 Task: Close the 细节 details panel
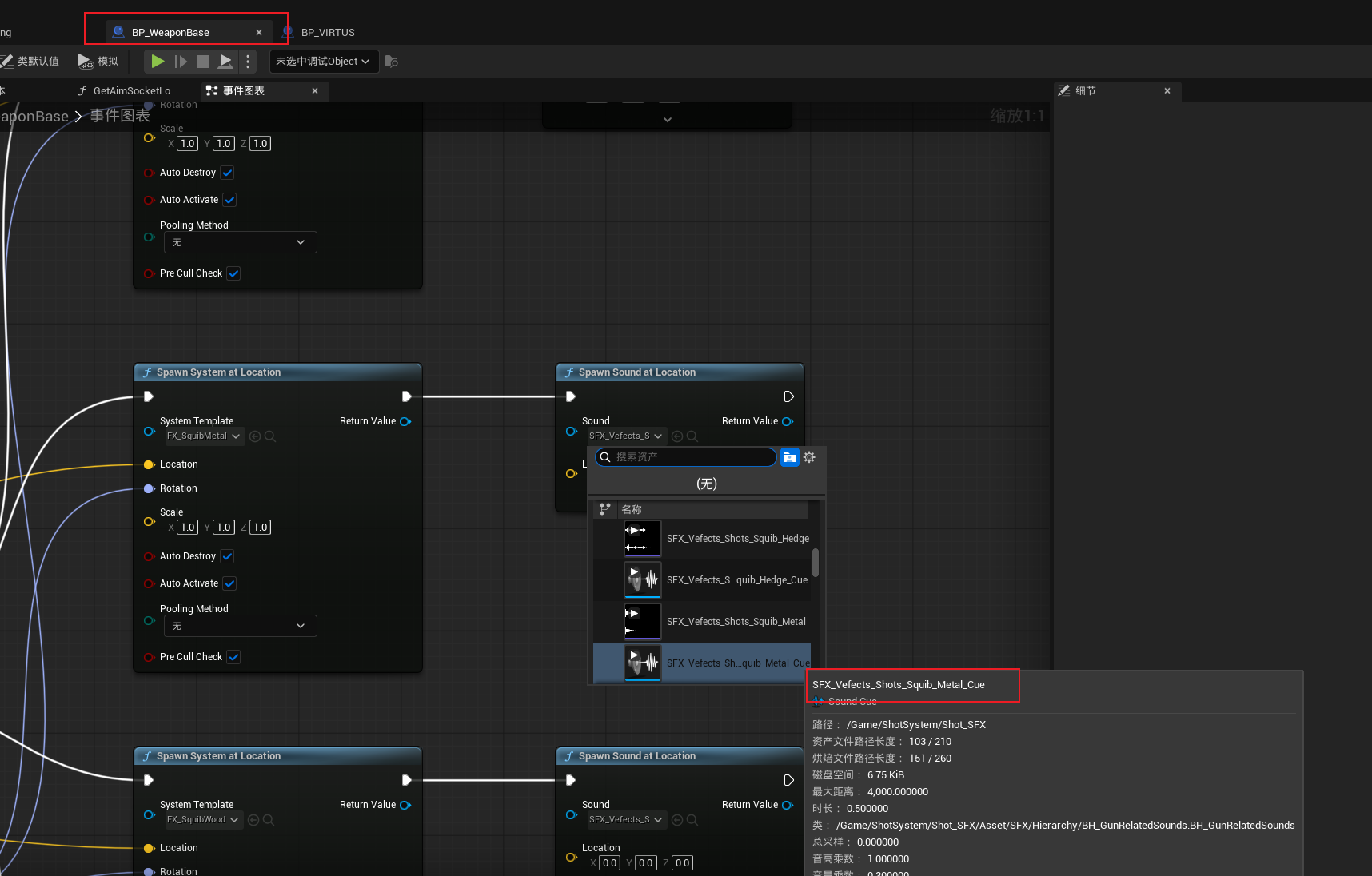(x=1167, y=91)
